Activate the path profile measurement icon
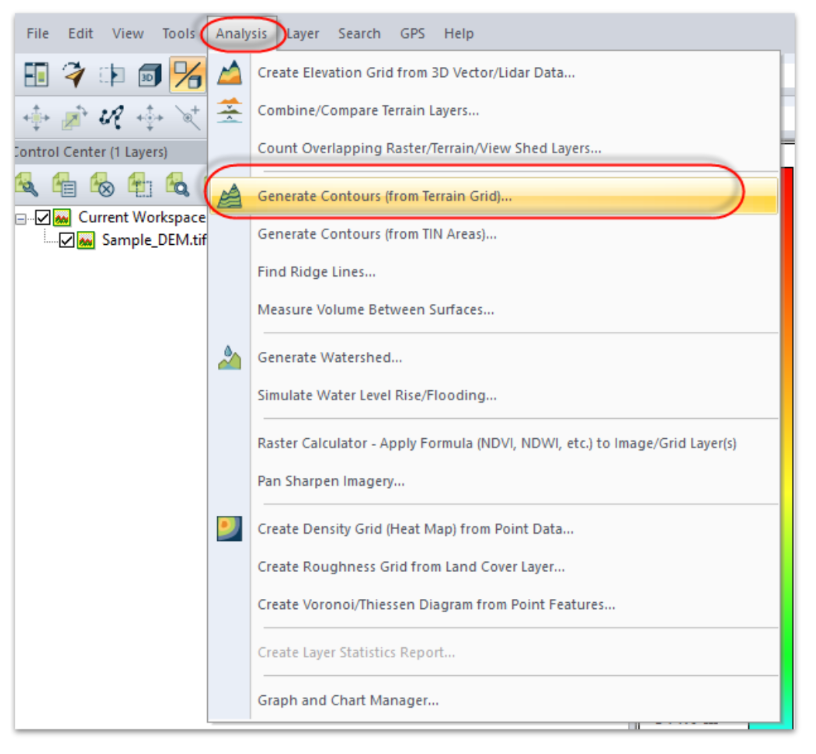Viewport: 816px width, 754px height. coord(112,117)
